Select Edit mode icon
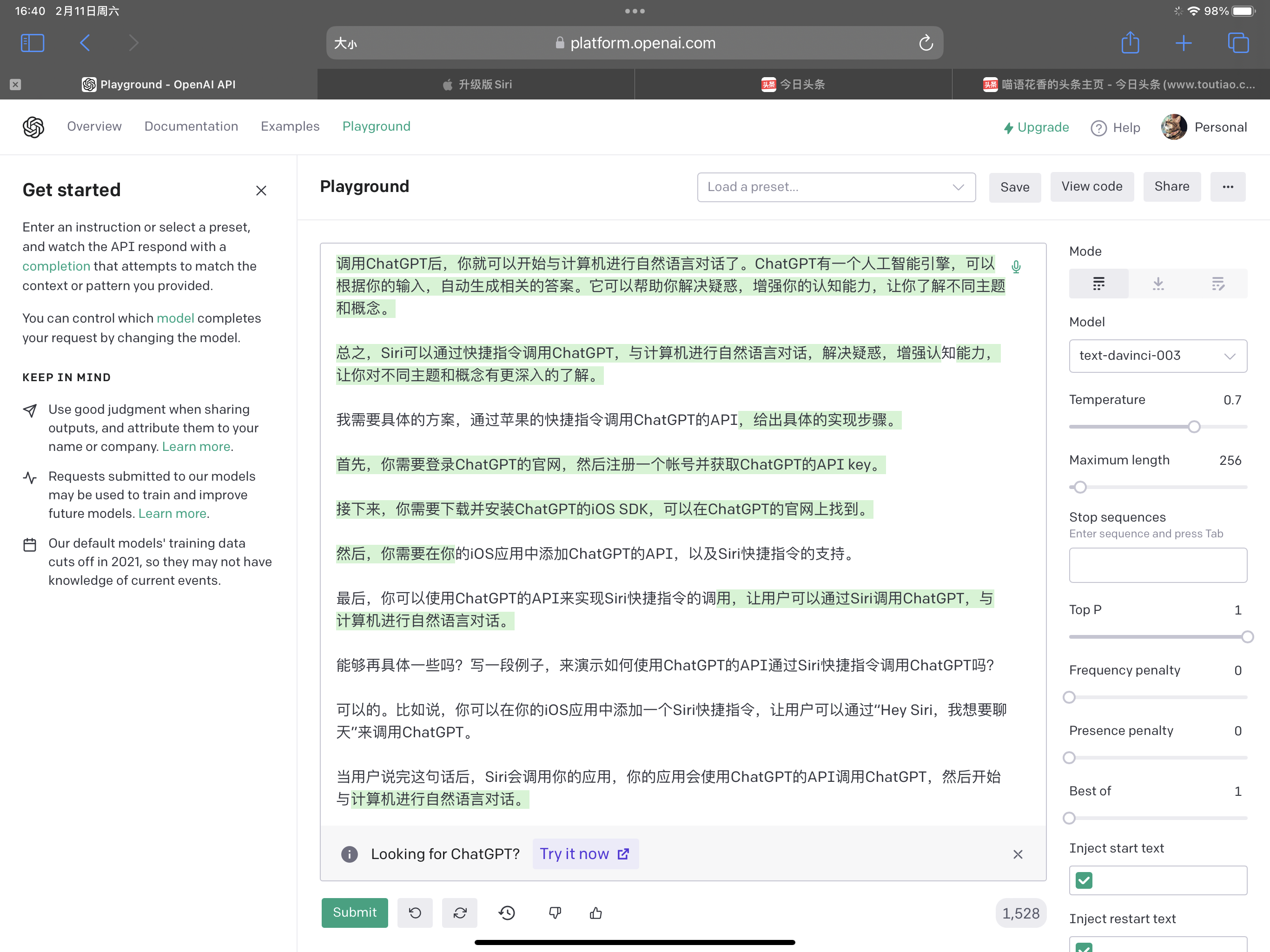 coord(1218,284)
